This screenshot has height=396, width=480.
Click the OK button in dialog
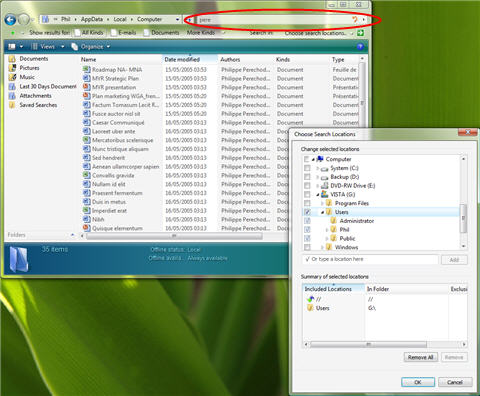click(418, 382)
